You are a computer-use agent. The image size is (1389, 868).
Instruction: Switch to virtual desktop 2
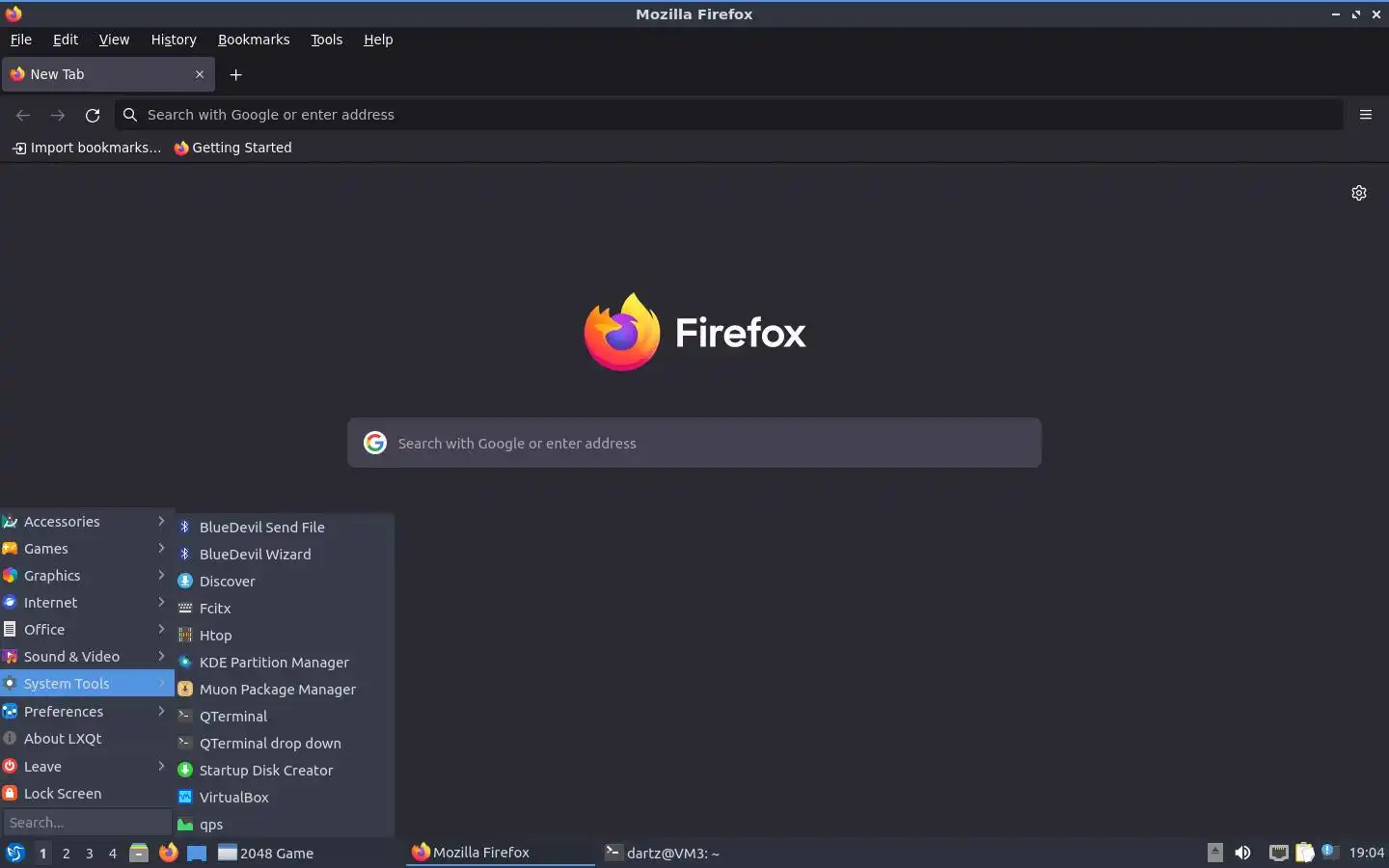[66, 854]
